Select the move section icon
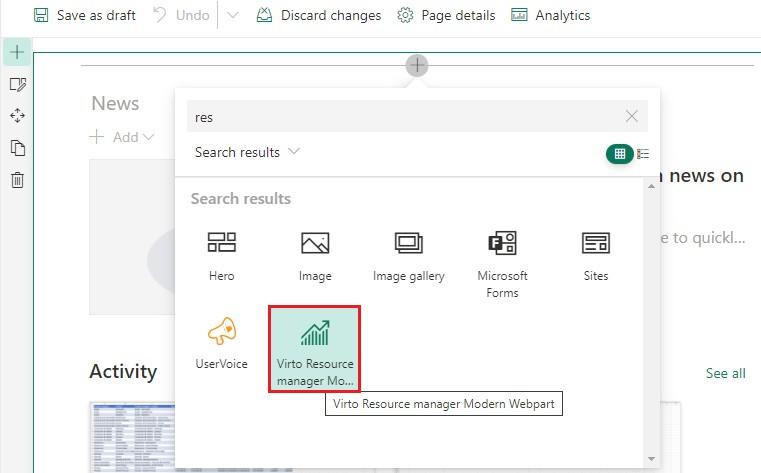The height and width of the screenshot is (473, 761). pyautogui.click(x=17, y=116)
